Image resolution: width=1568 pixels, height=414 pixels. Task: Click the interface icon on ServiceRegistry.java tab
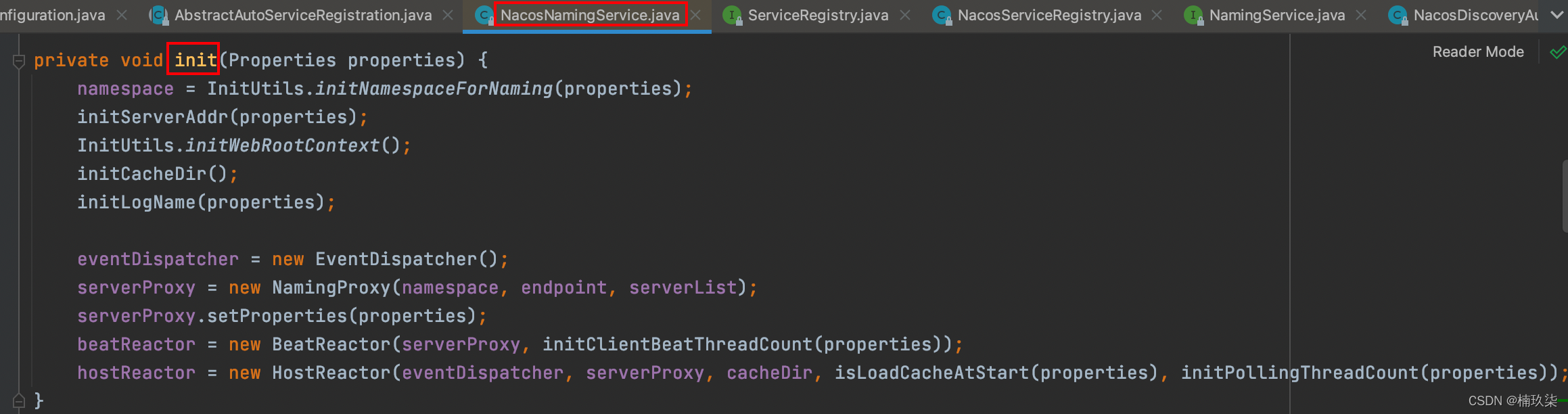[732, 15]
